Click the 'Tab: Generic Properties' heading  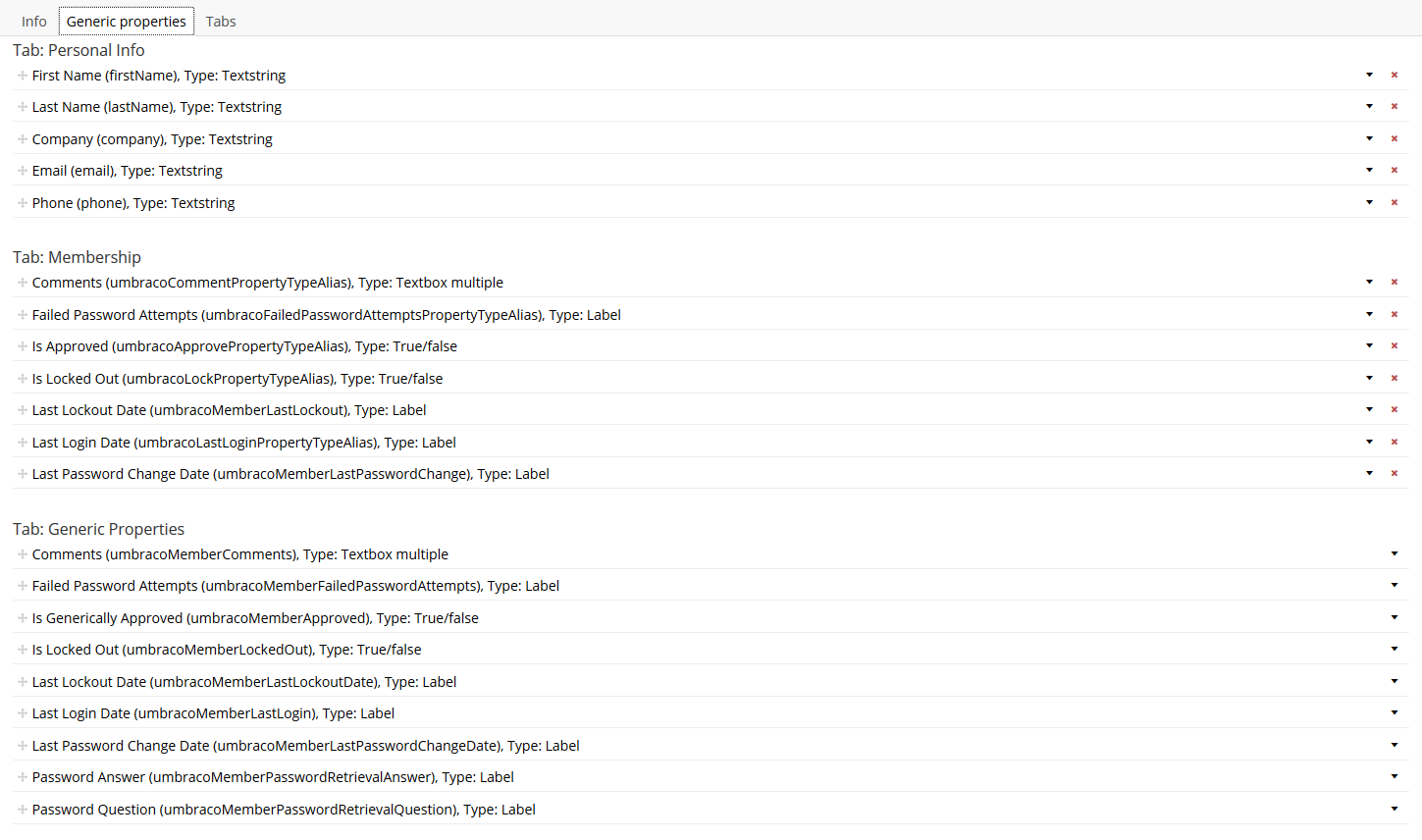[98, 529]
